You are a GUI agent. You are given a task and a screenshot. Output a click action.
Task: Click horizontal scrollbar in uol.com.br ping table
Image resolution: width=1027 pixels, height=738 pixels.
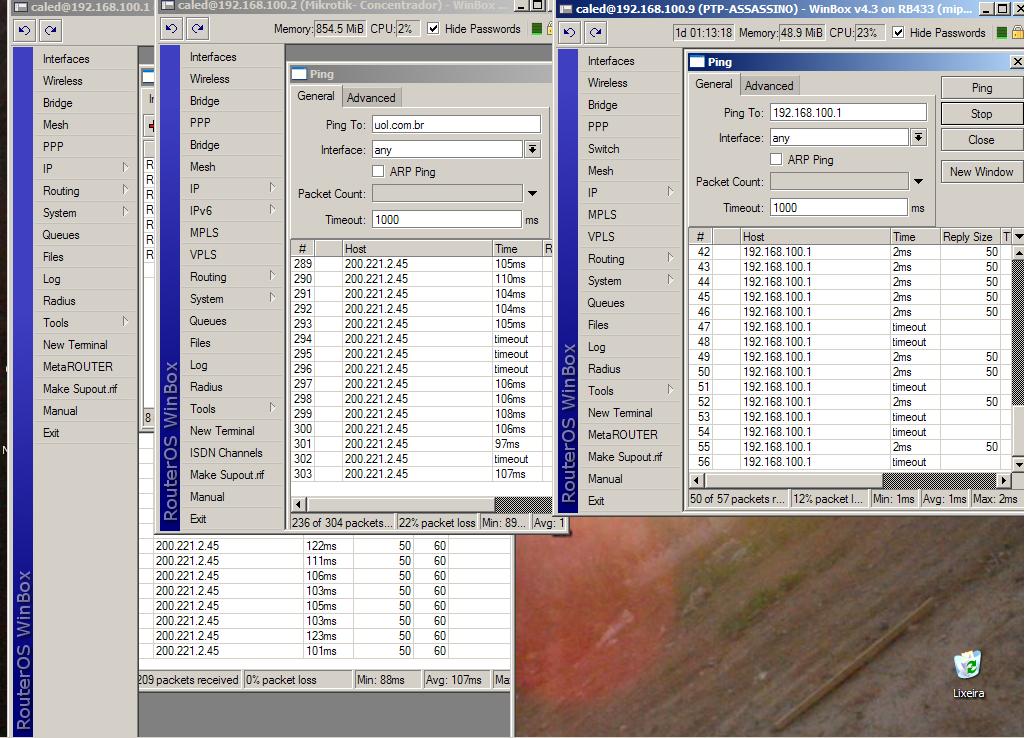point(422,504)
